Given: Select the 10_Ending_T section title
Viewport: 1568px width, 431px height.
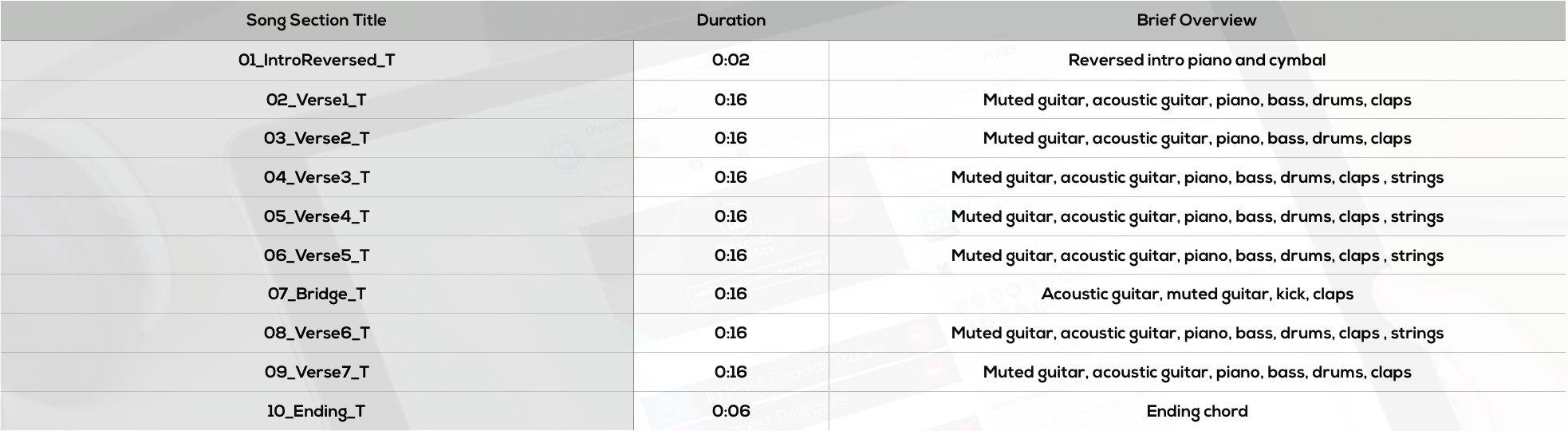Looking at the screenshot, I should pos(317,411).
